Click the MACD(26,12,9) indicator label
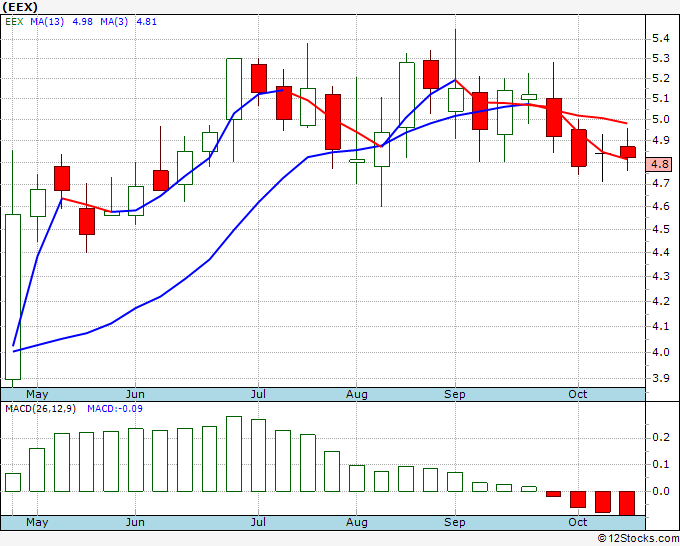 40,409
